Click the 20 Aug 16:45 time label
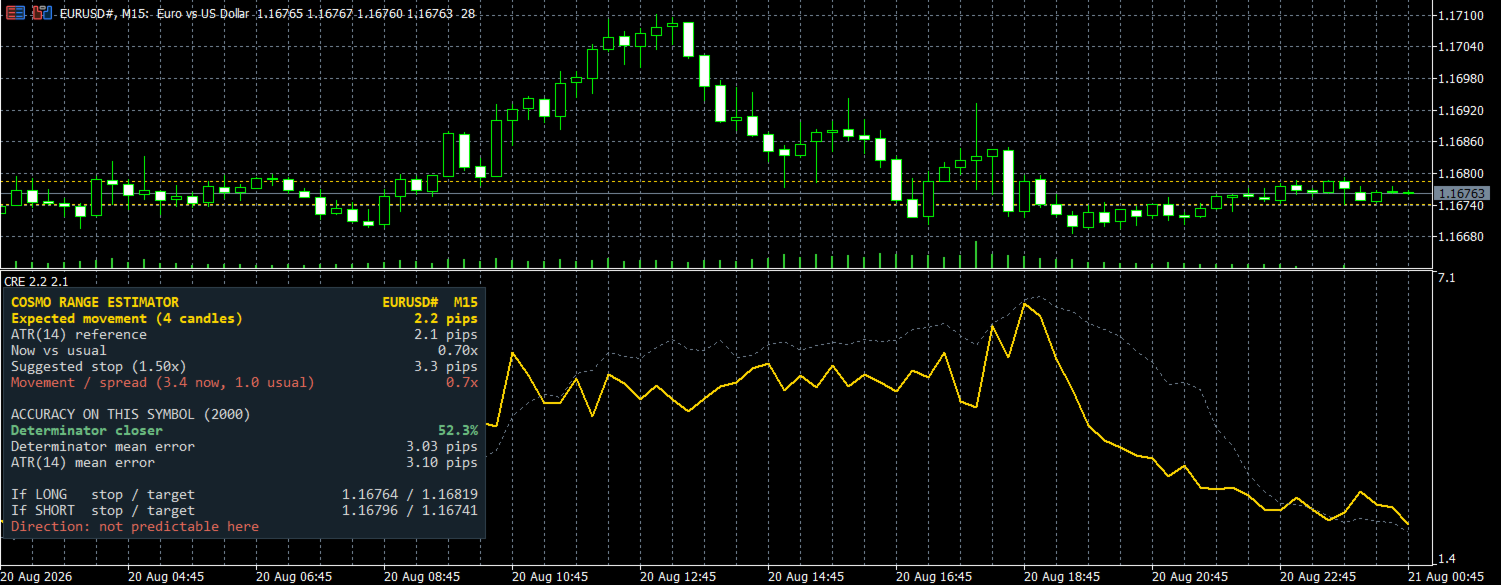 [934, 577]
